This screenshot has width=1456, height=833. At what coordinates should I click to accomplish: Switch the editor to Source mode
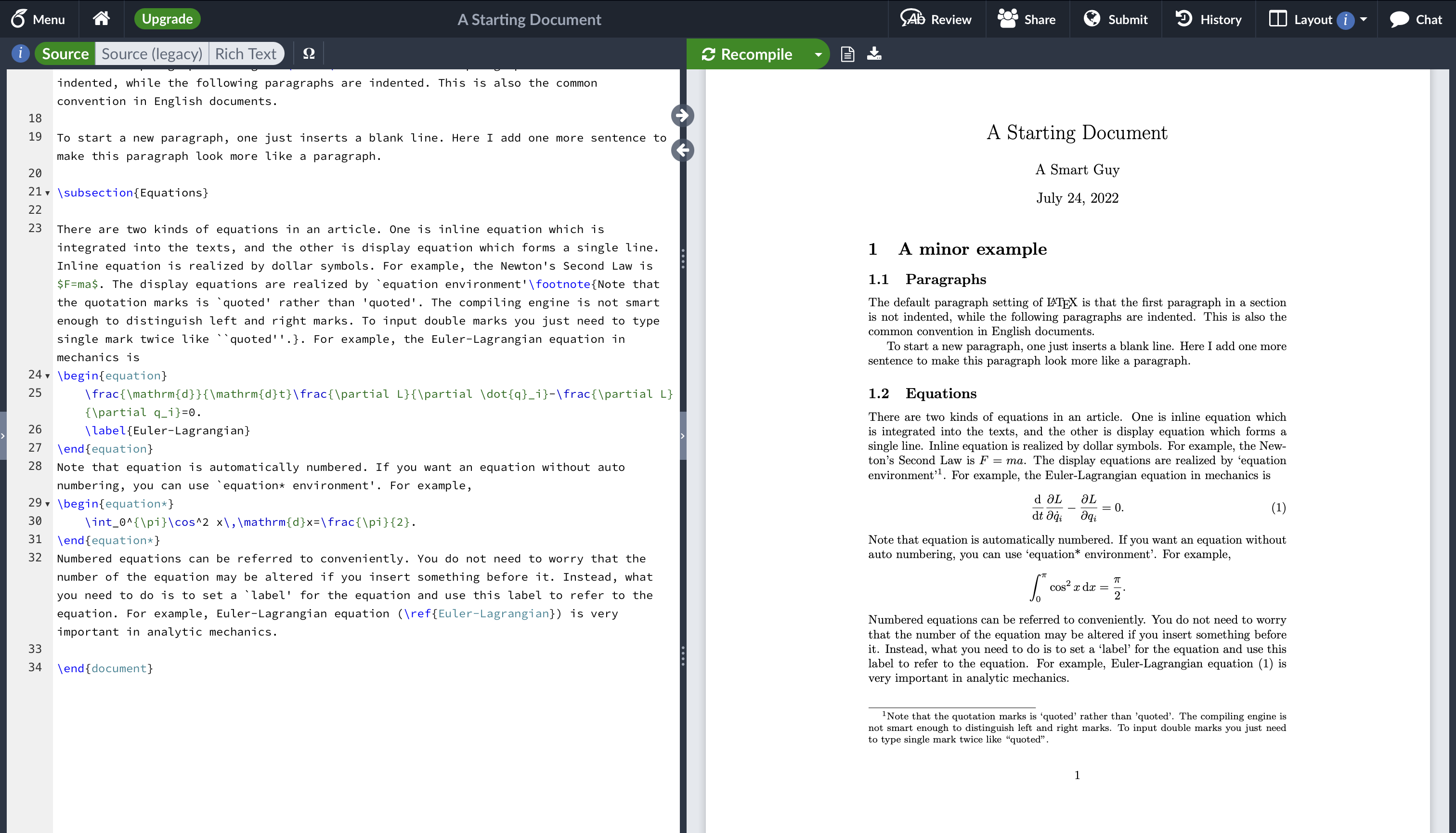click(x=65, y=54)
